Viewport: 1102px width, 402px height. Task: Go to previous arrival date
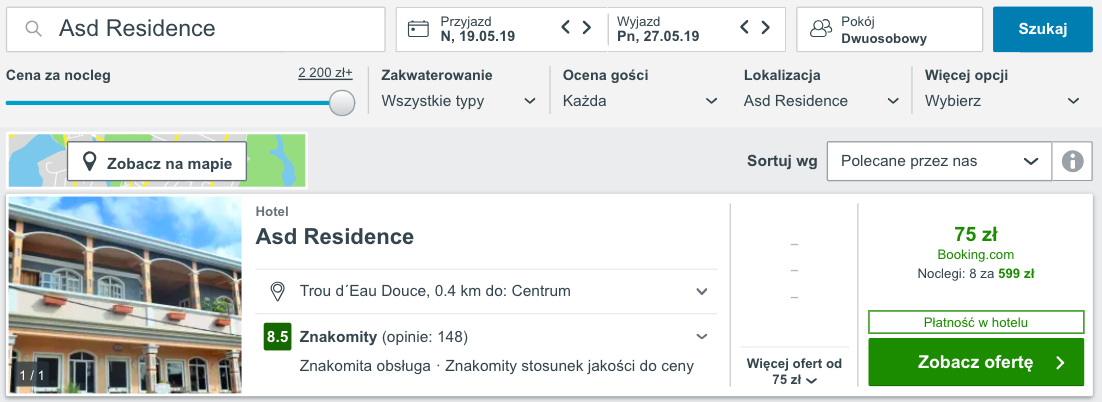[566, 28]
